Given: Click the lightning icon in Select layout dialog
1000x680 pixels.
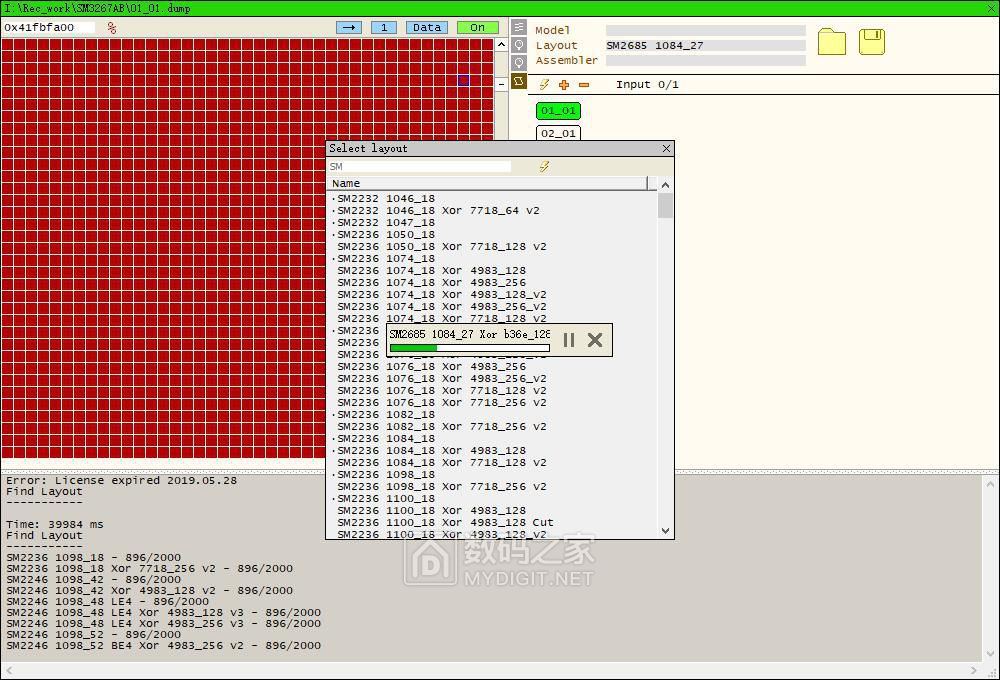Looking at the screenshot, I should [544, 166].
